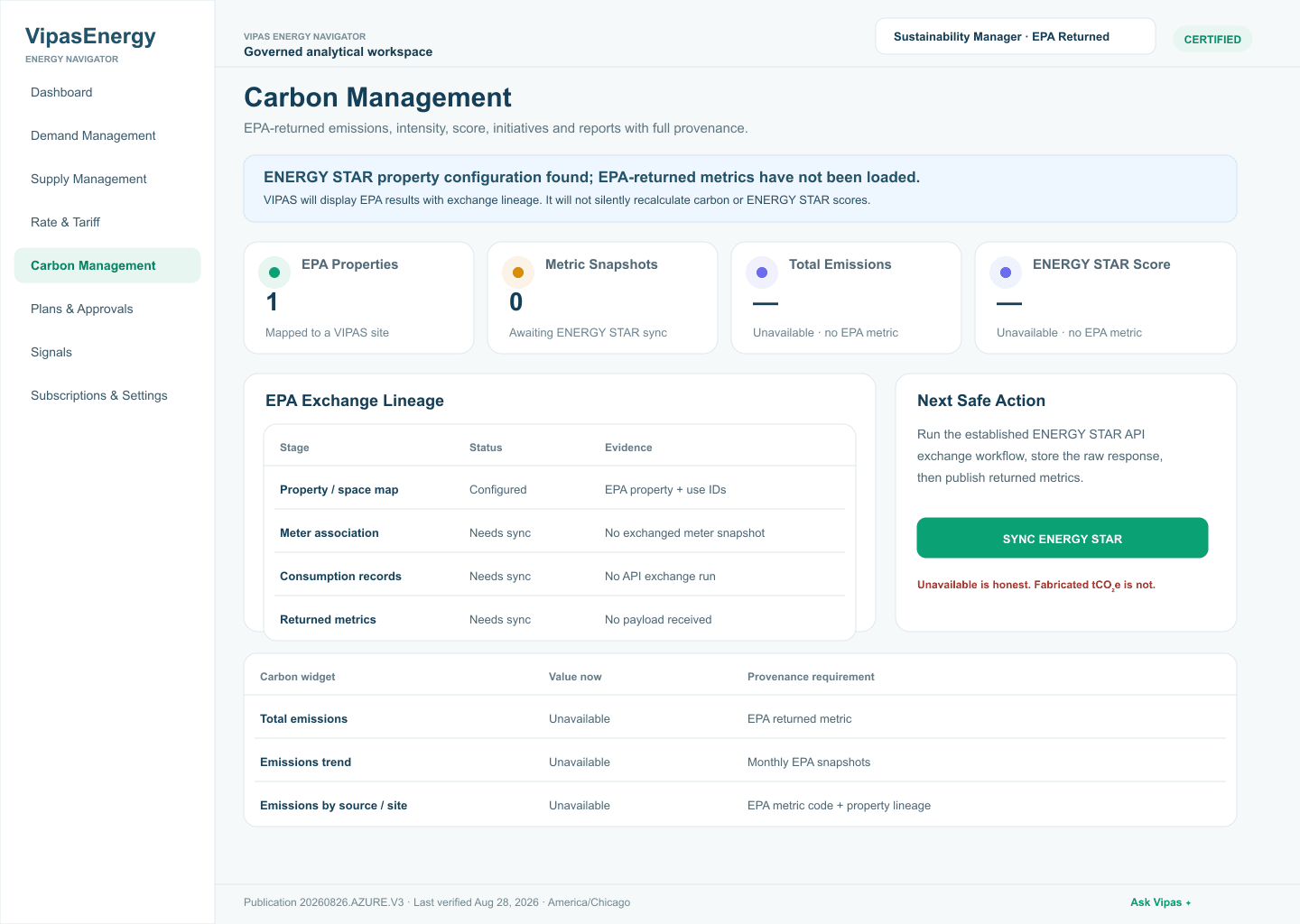
Task: Navigate to Rate & Tariff
Action: (107, 222)
